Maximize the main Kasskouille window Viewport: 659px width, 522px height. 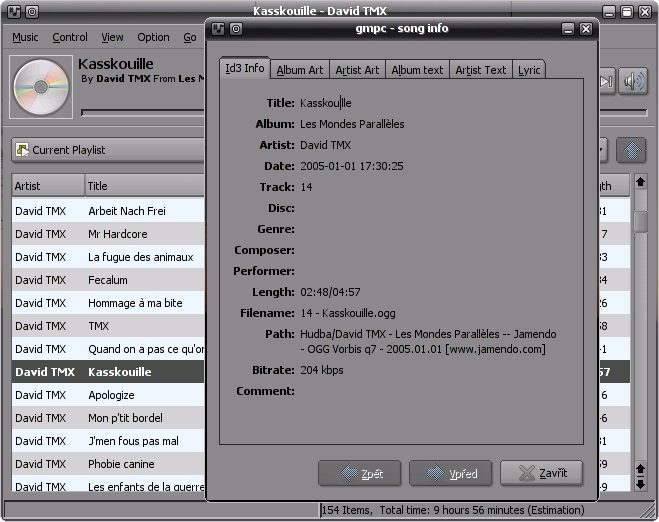(x=627, y=11)
